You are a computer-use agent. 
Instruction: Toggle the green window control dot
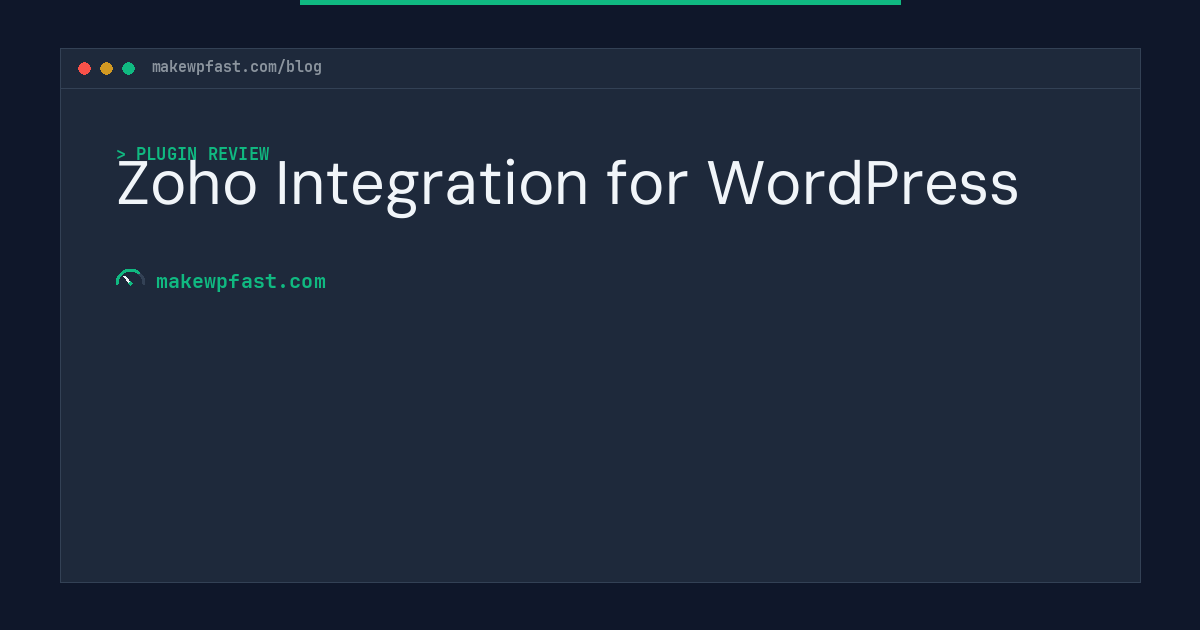tap(128, 68)
